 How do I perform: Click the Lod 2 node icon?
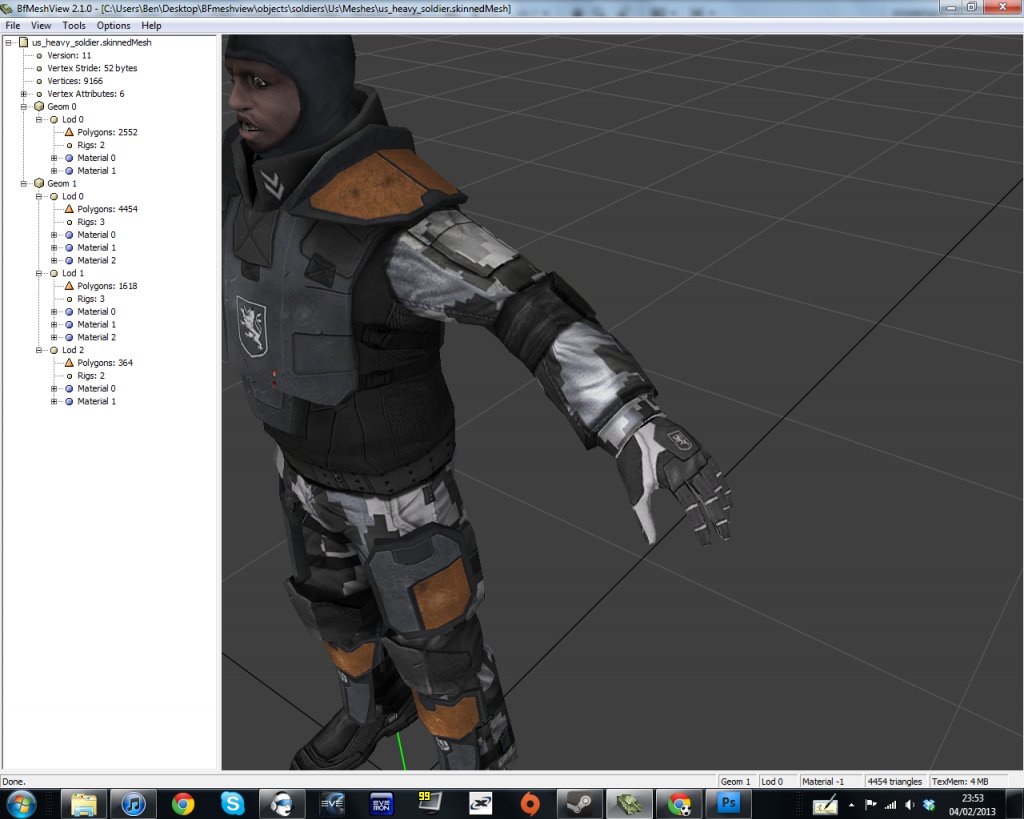(x=54, y=350)
